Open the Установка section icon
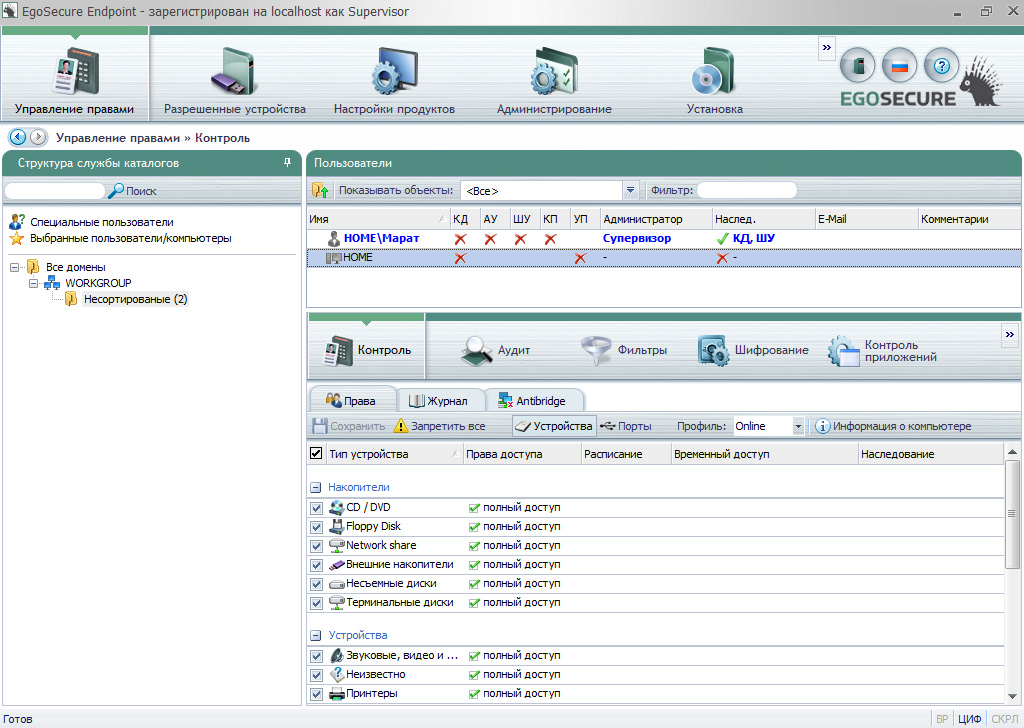Screen dimensions: 1024x728 [x=714, y=72]
